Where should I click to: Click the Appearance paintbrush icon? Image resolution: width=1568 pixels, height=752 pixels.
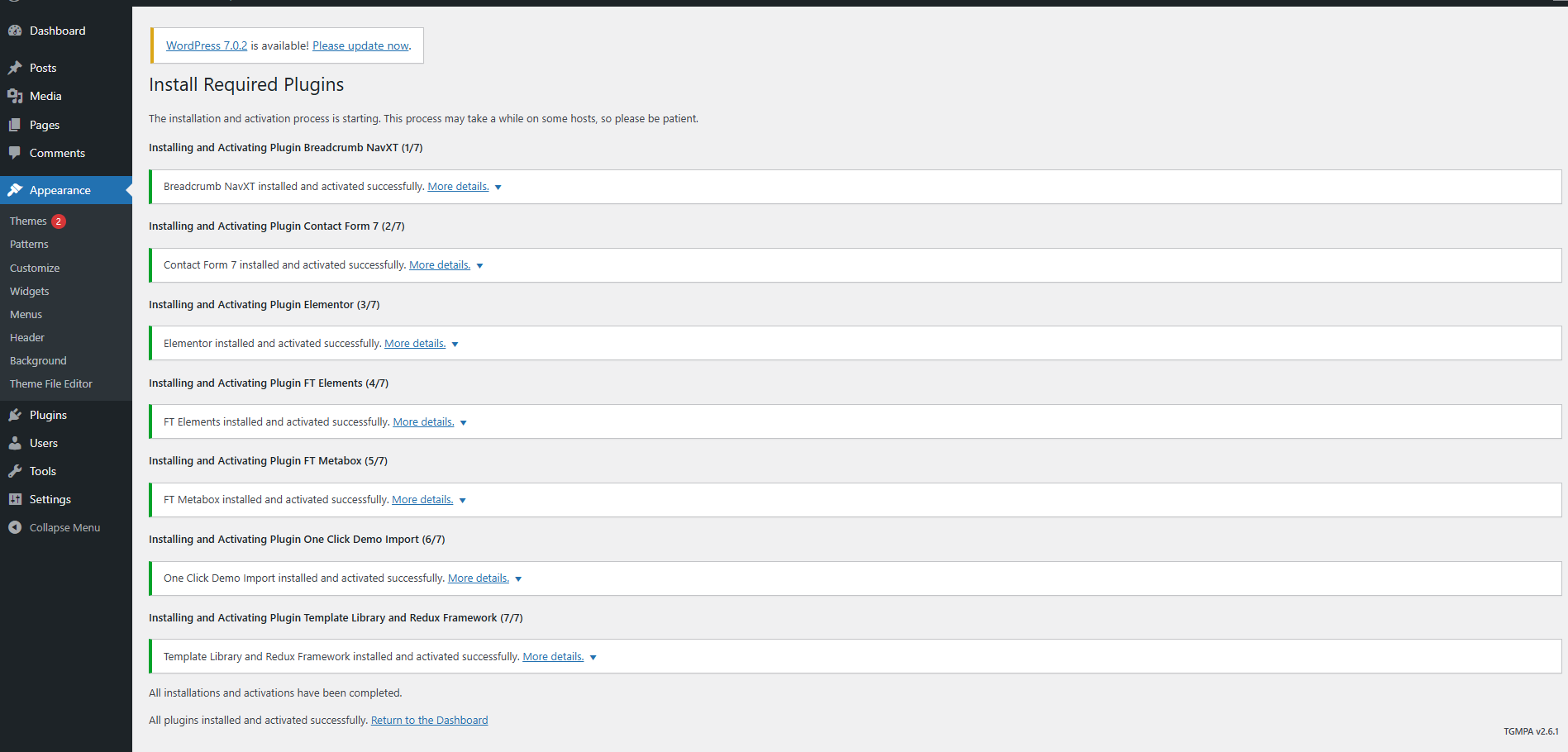pyautogui.click(x=15, y=190)
